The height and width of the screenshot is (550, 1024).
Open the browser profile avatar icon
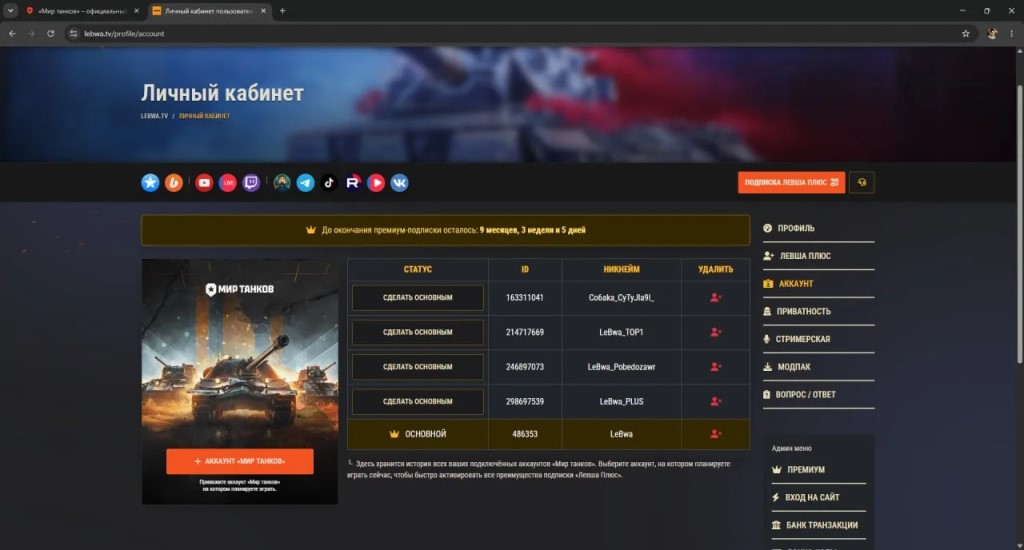point(992,33)
